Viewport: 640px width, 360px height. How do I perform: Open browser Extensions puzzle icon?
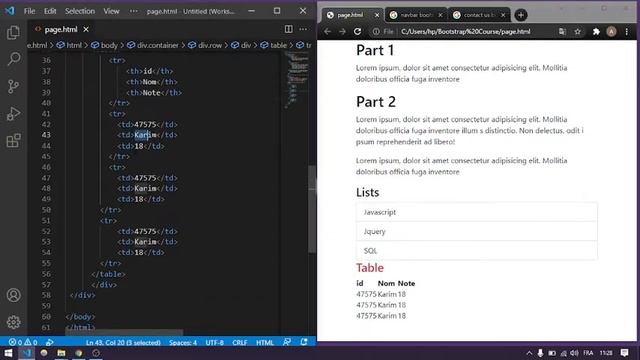[x=596, y=31]
